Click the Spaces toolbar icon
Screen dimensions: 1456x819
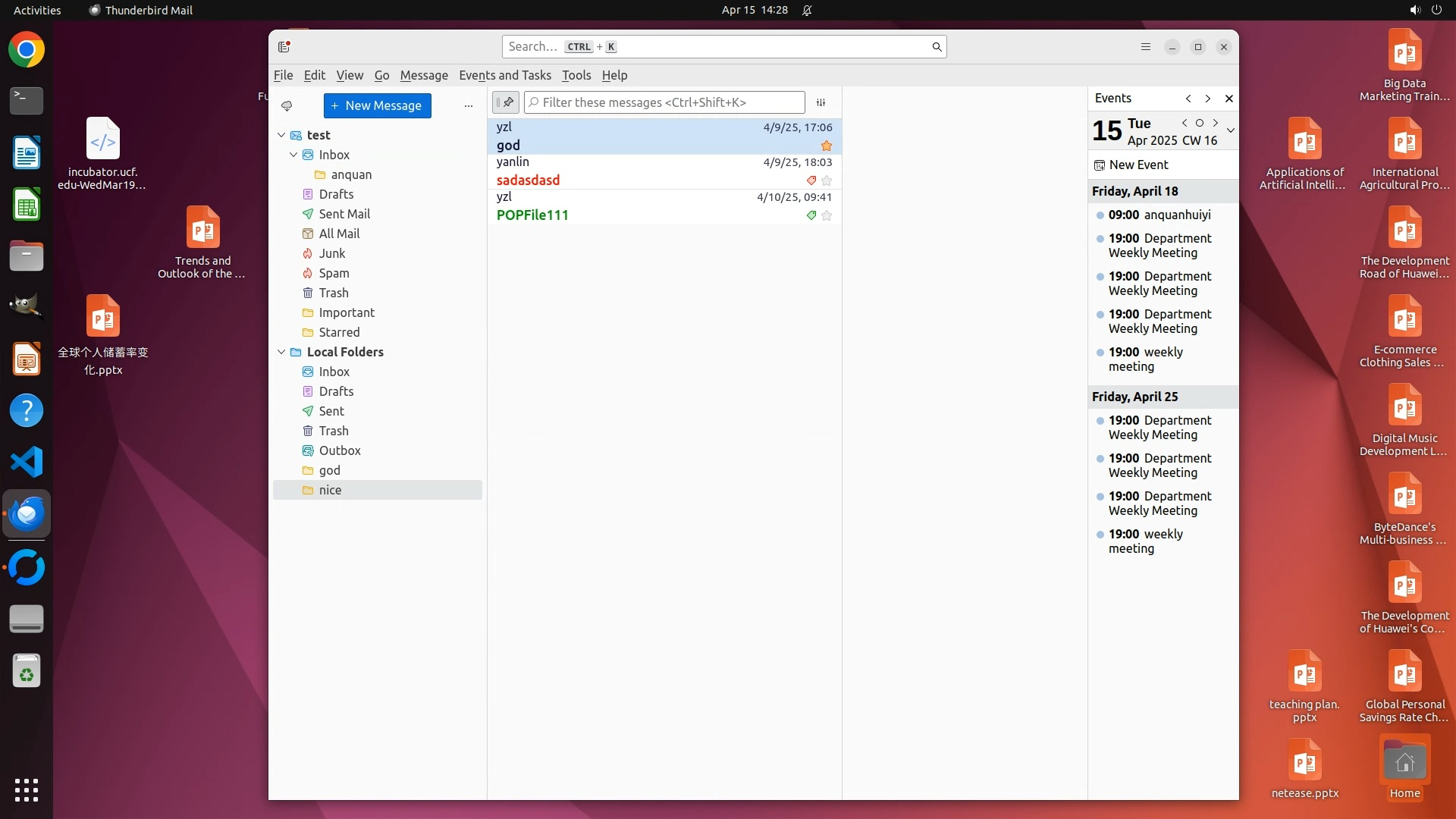pyautogui.click(x=284, y=47)
